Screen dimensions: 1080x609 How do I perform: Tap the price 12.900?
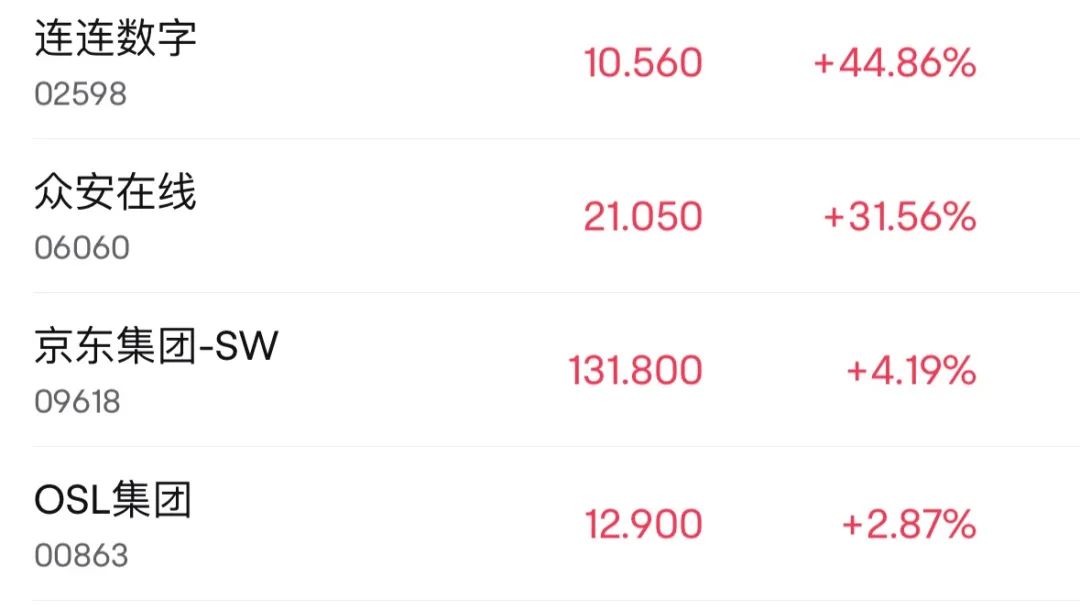coord(643,524)
